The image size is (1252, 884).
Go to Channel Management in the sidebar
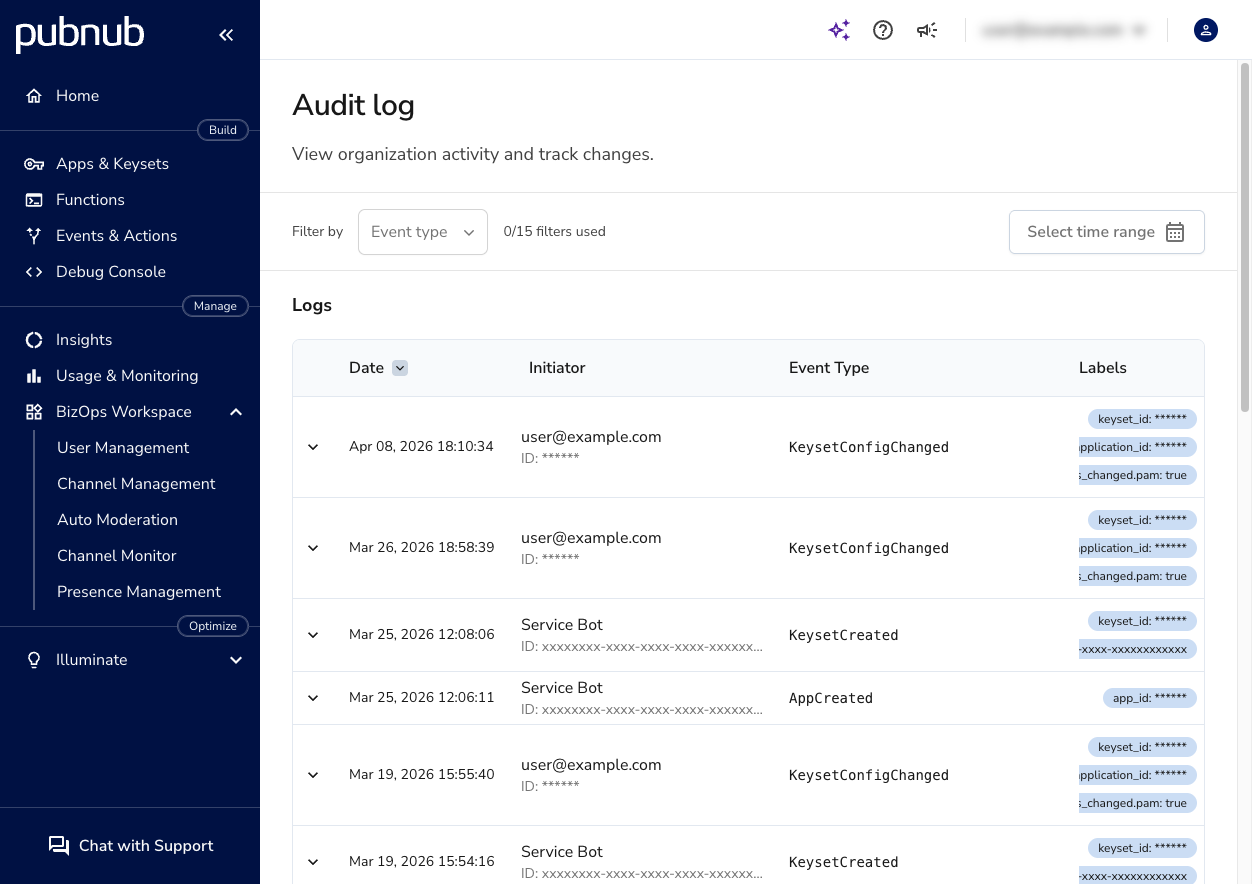pyautogui.click(x=136, y=483)
